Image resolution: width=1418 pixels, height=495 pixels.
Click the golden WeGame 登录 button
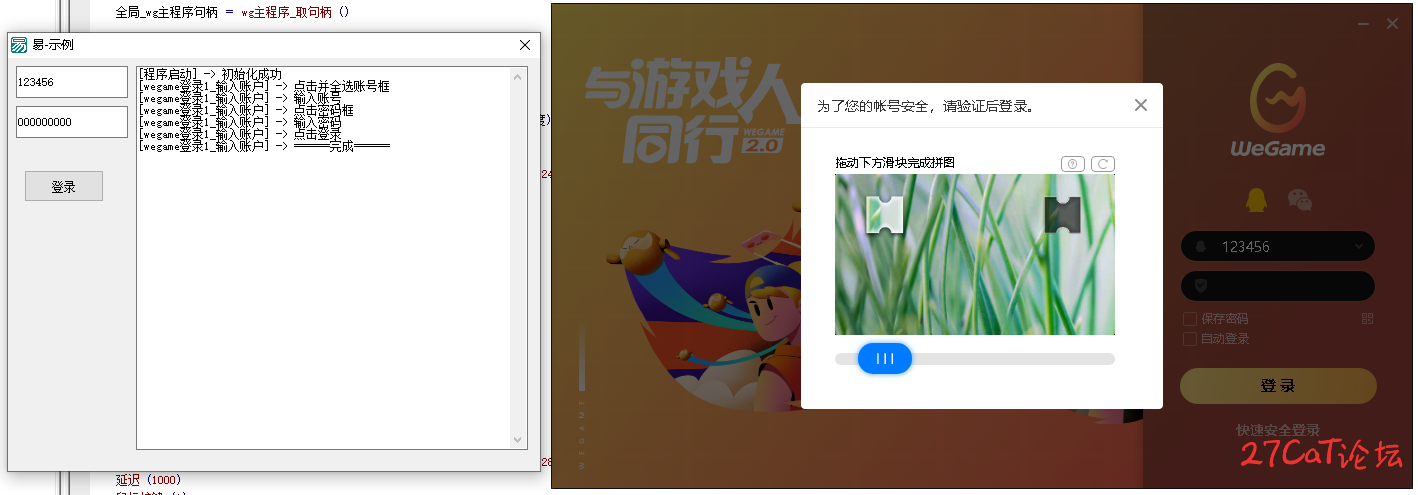pos(1278,386)
